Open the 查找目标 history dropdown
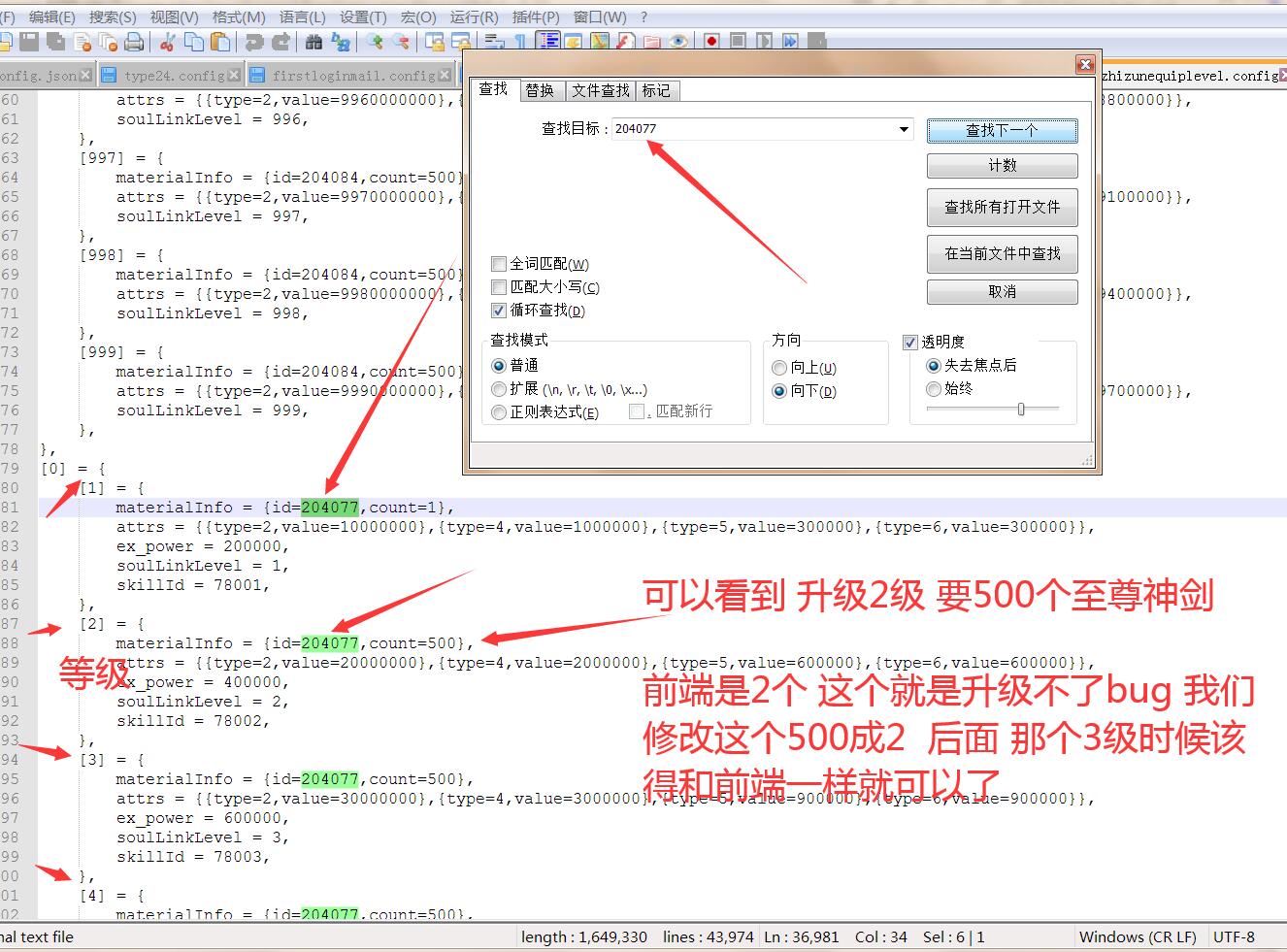The width and height of the screenshot is (1287, 952). tap(904, 129)
